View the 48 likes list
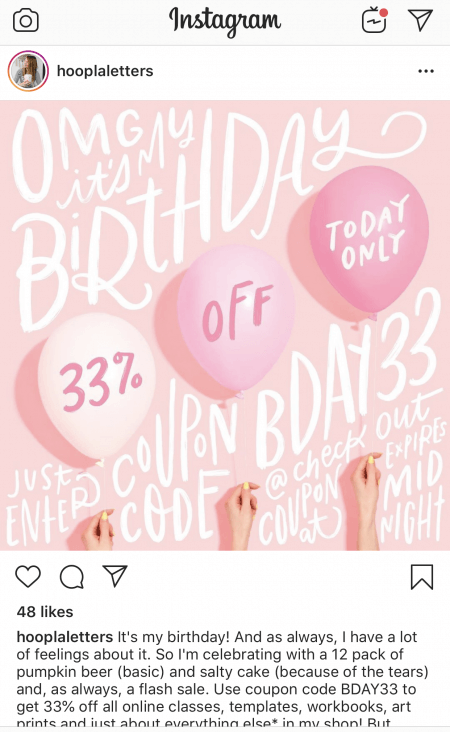The width and height of the screenshot is (450, 732). click(45, 612)
